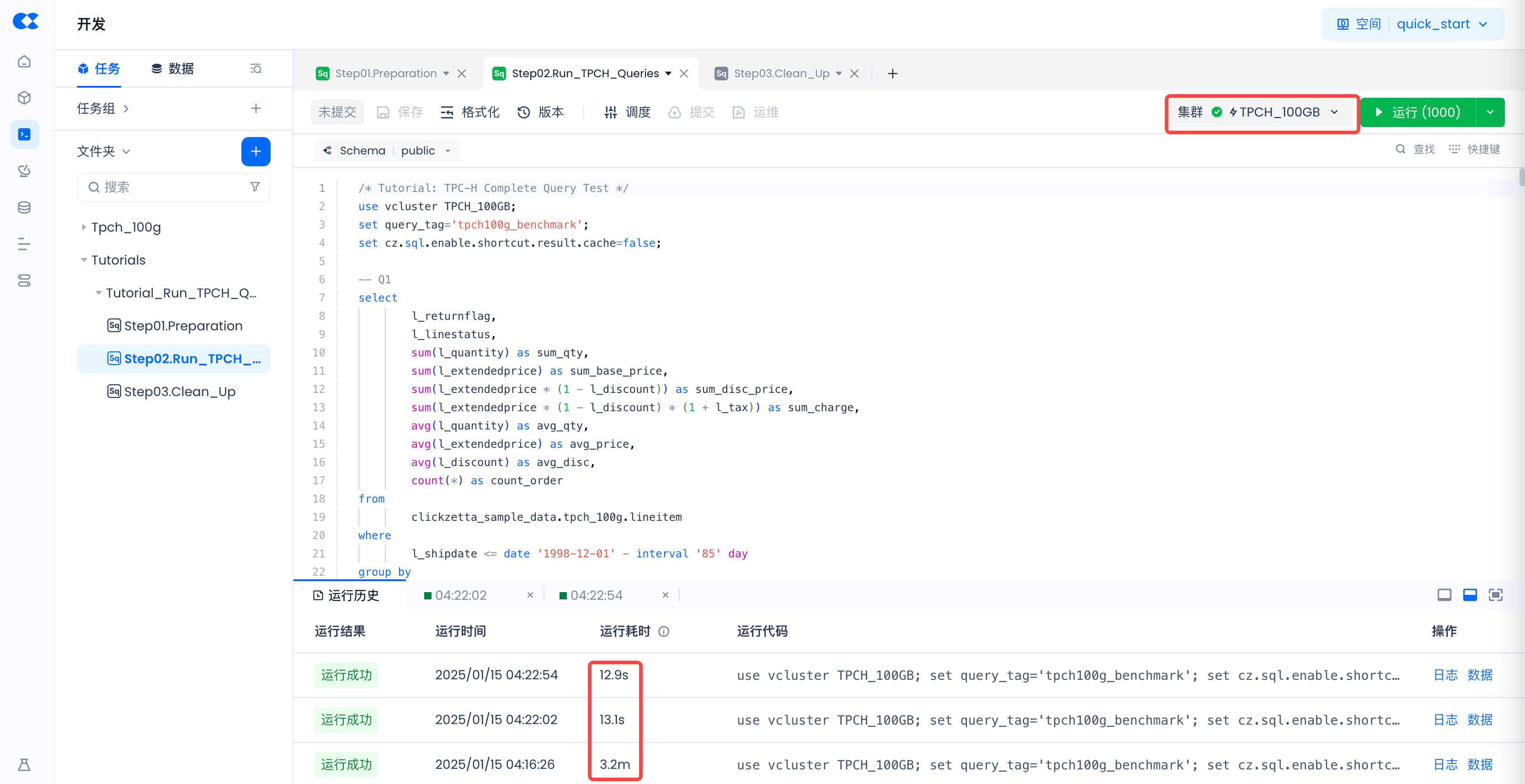Screen dimensions: 1525x784
Task: Open the server cluster icon in sidebar
Action: 24,281
